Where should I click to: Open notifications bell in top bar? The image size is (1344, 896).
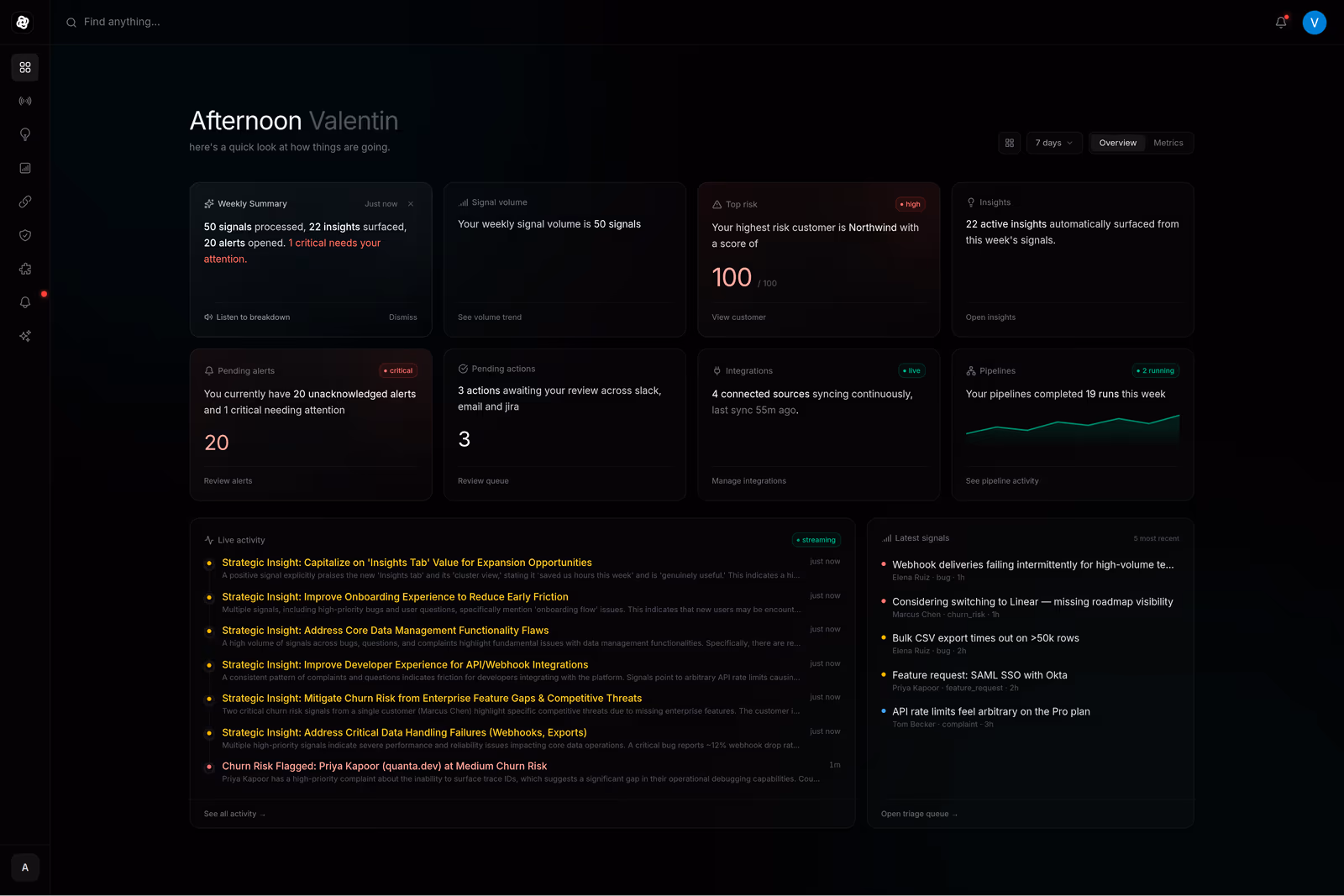click(x=1280, y=23)
